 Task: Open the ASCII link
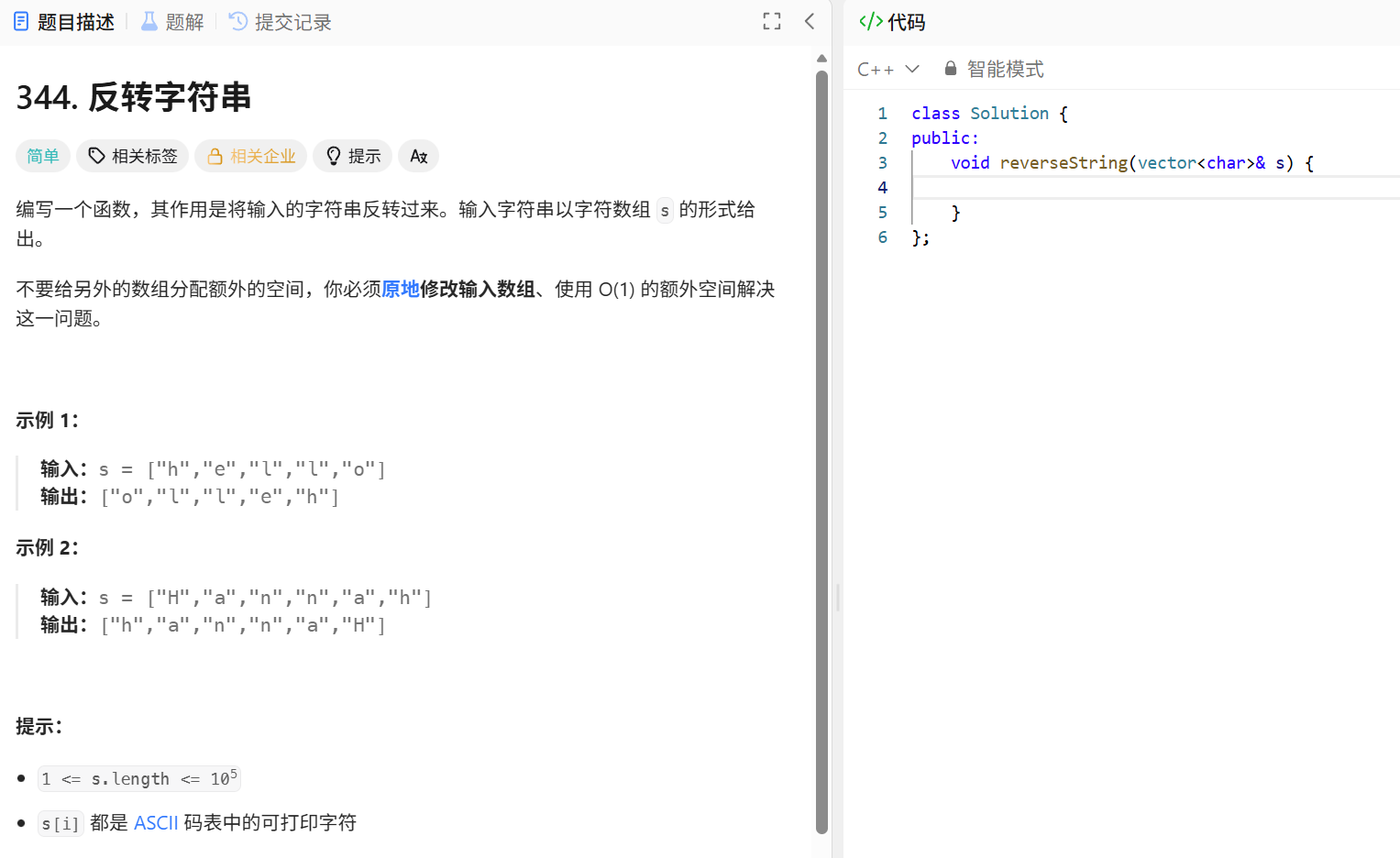click(156, 822)
